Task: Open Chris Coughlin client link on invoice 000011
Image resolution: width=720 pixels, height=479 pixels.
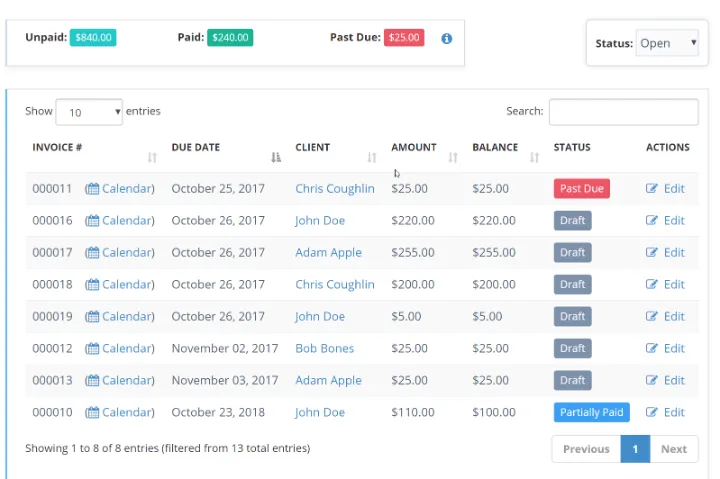Action: click(x=335, y=189)
